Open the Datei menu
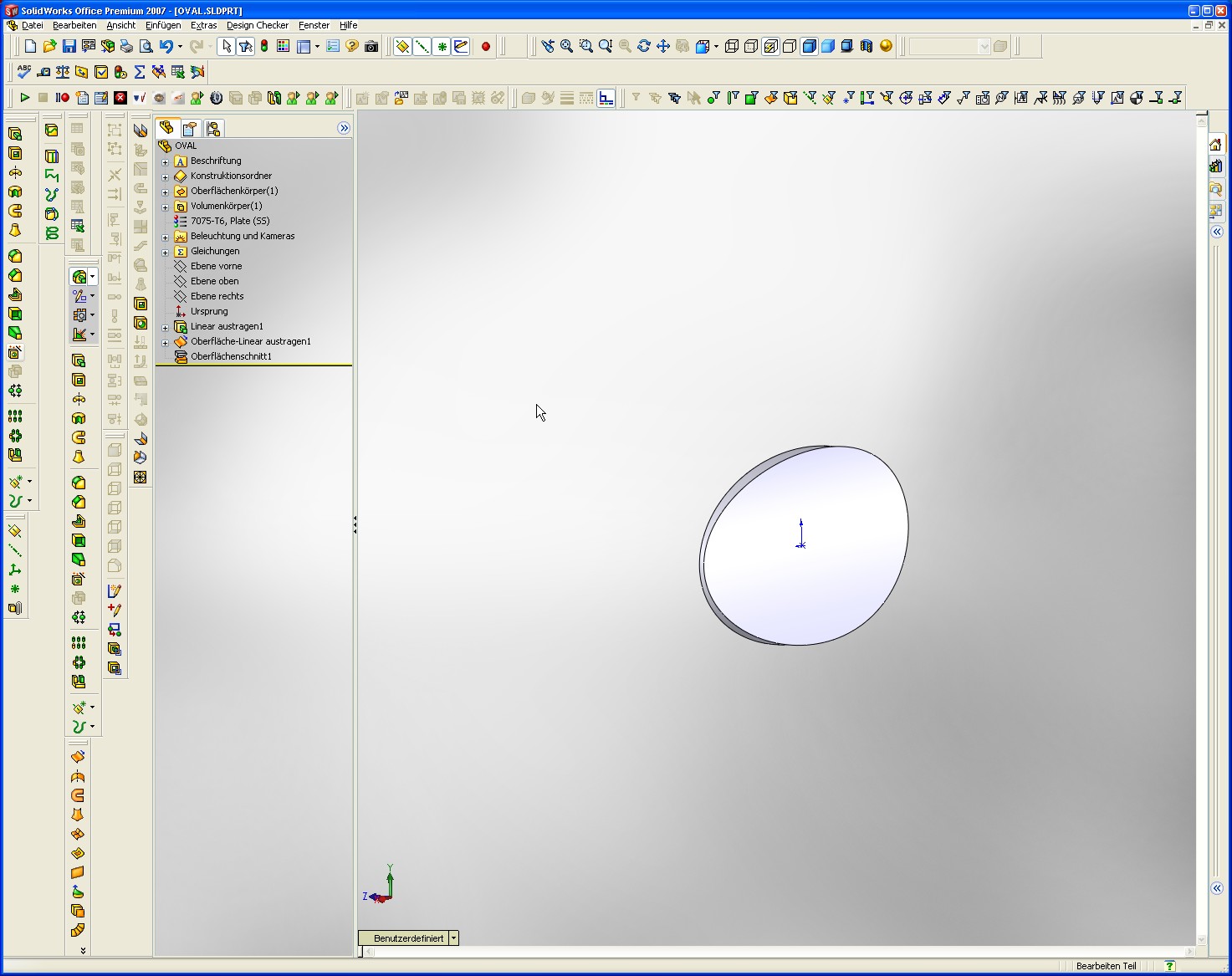1232x976 pixels. (32, 25)
